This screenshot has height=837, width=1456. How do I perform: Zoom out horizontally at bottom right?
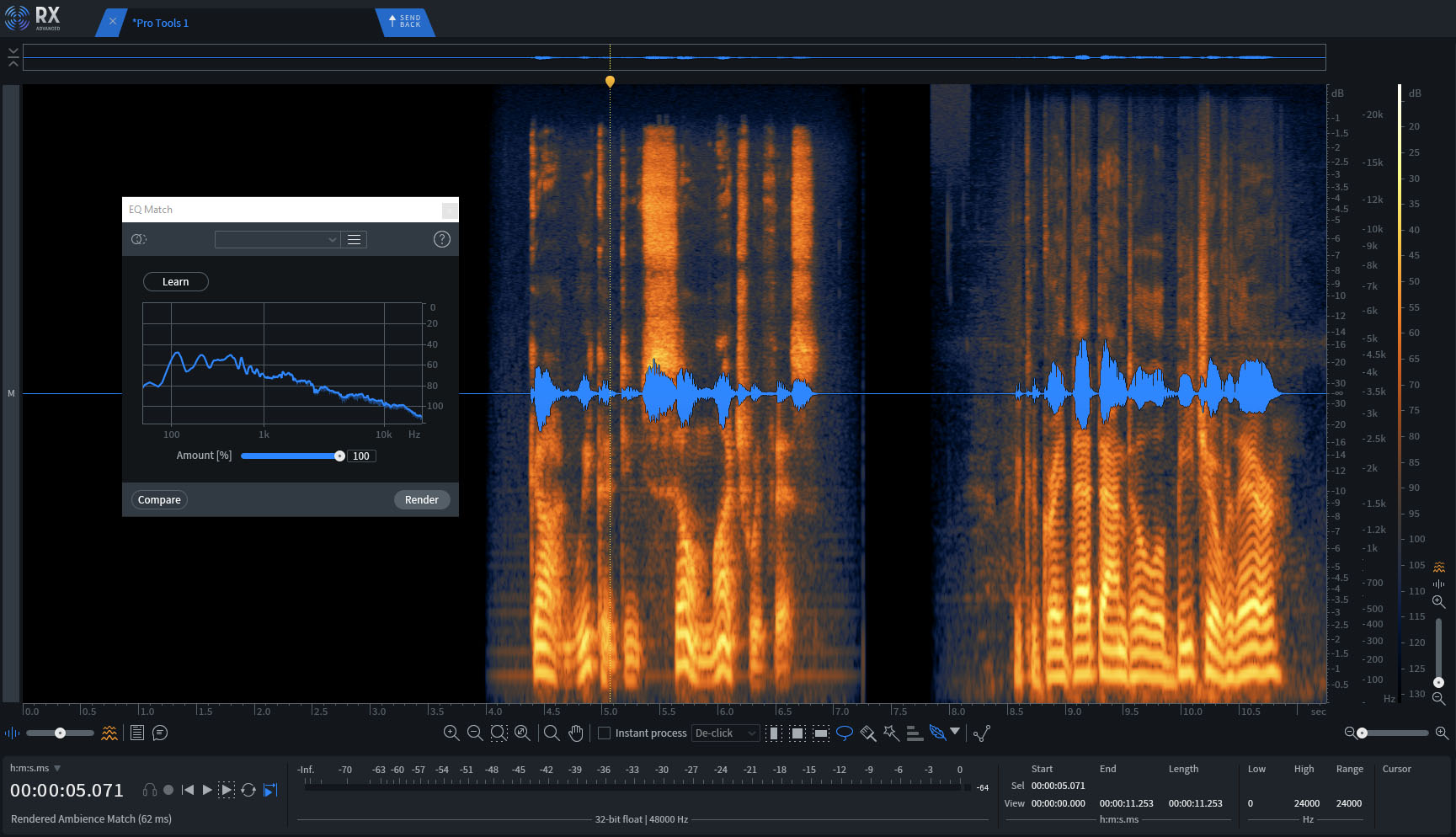(1349, 733)
